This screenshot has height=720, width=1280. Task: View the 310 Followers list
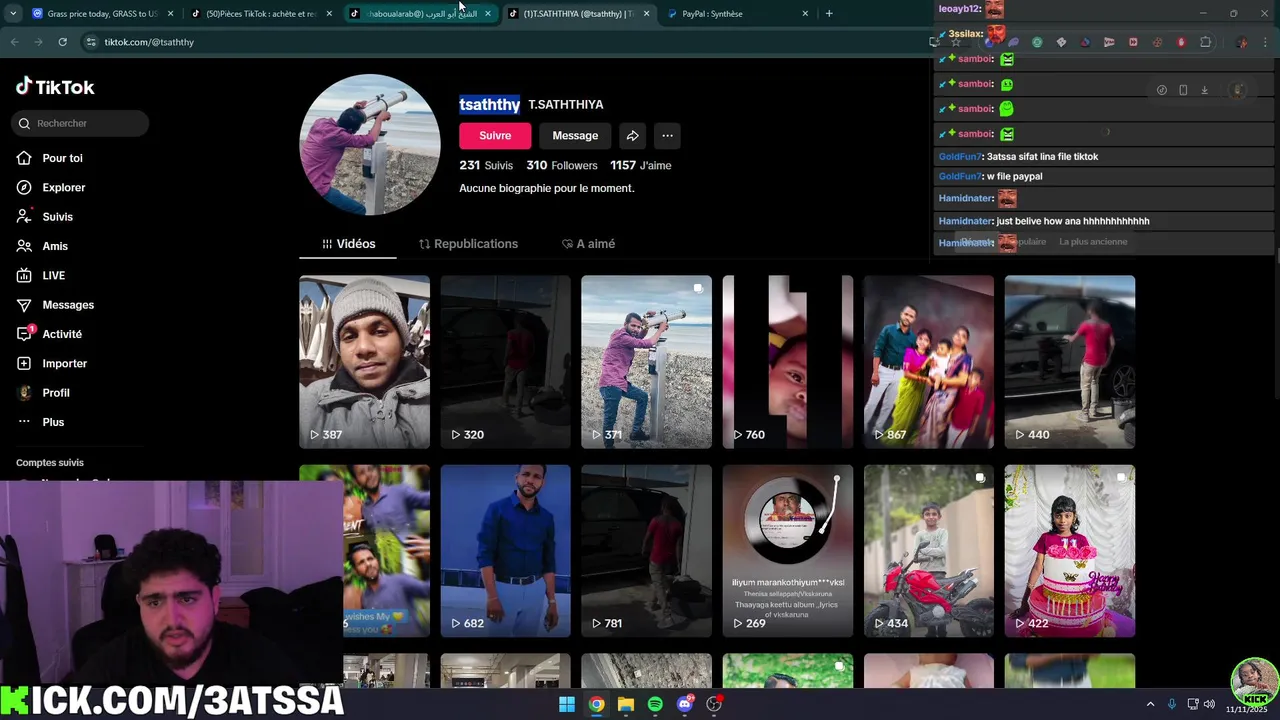pyautogui.click(x=562, y=165)
